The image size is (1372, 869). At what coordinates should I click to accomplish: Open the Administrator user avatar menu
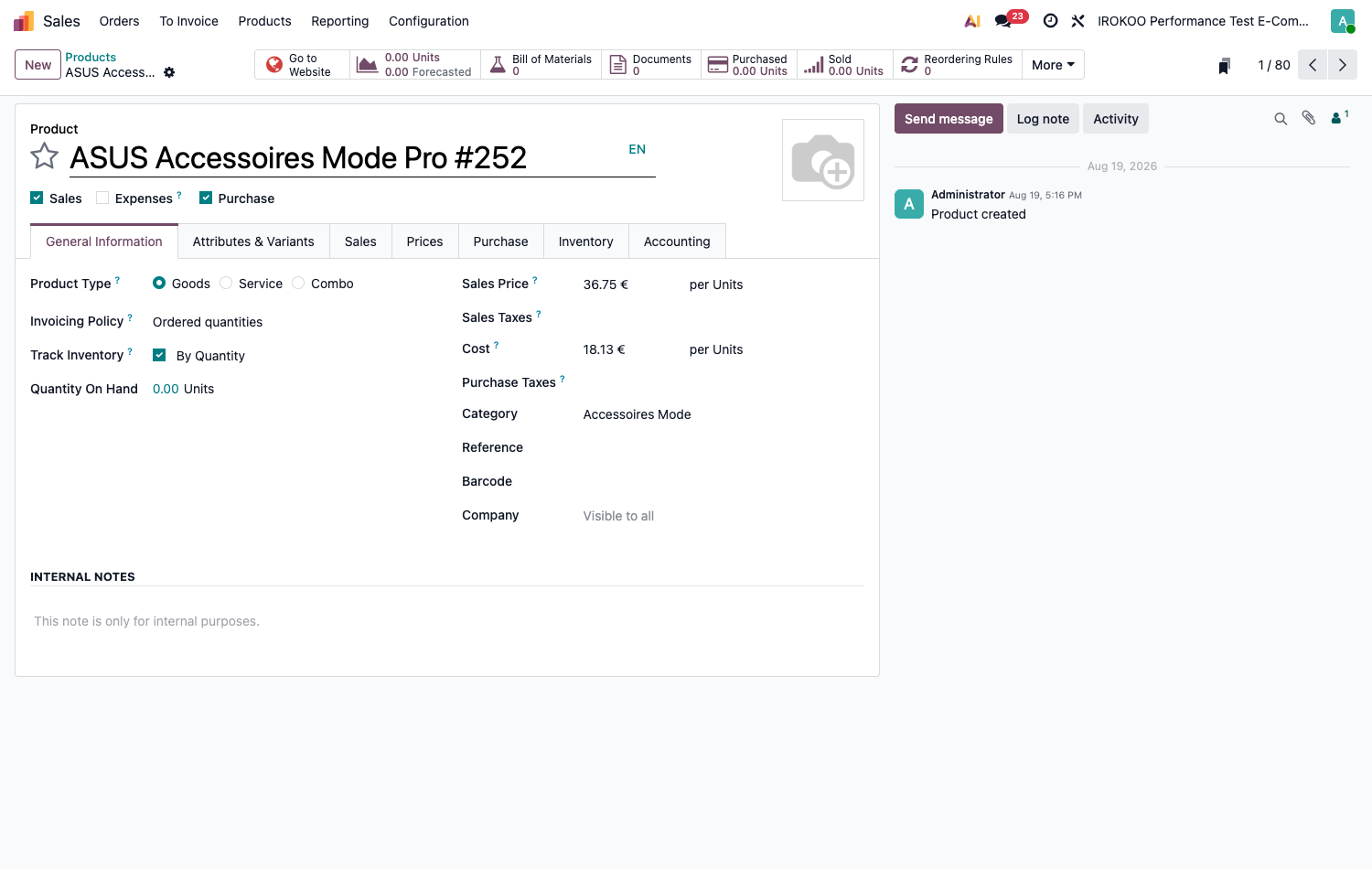tap(1343, 21)
